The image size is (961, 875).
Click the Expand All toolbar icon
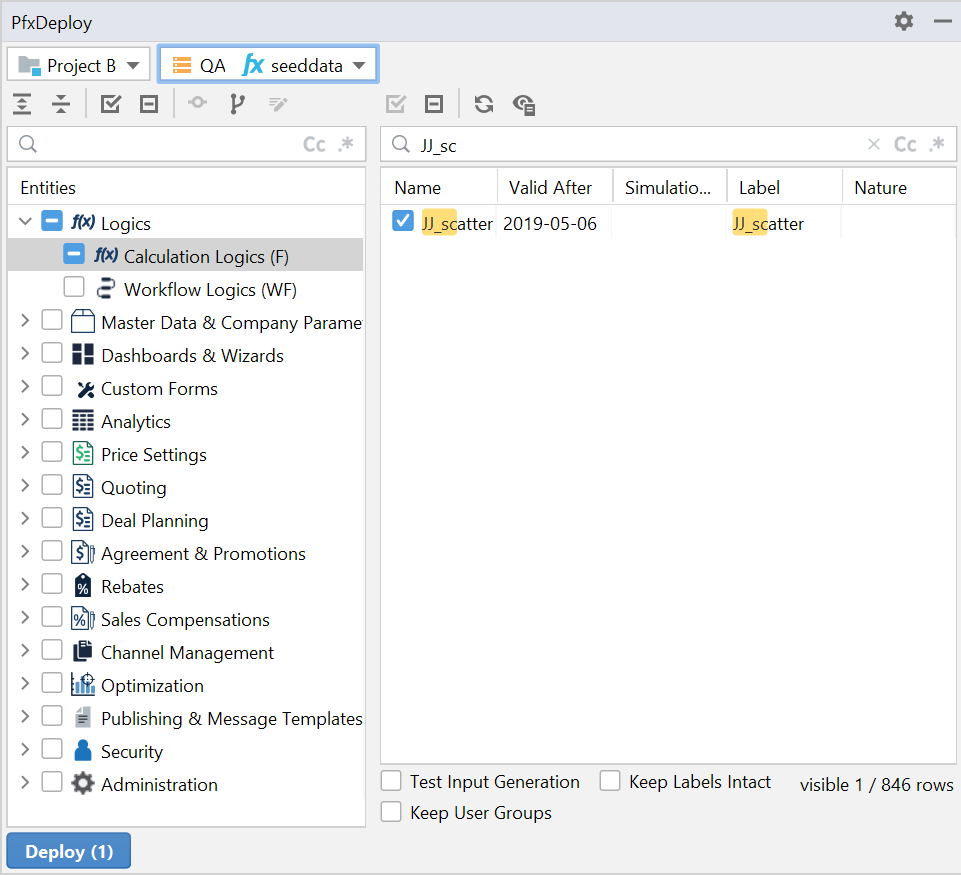23,104
